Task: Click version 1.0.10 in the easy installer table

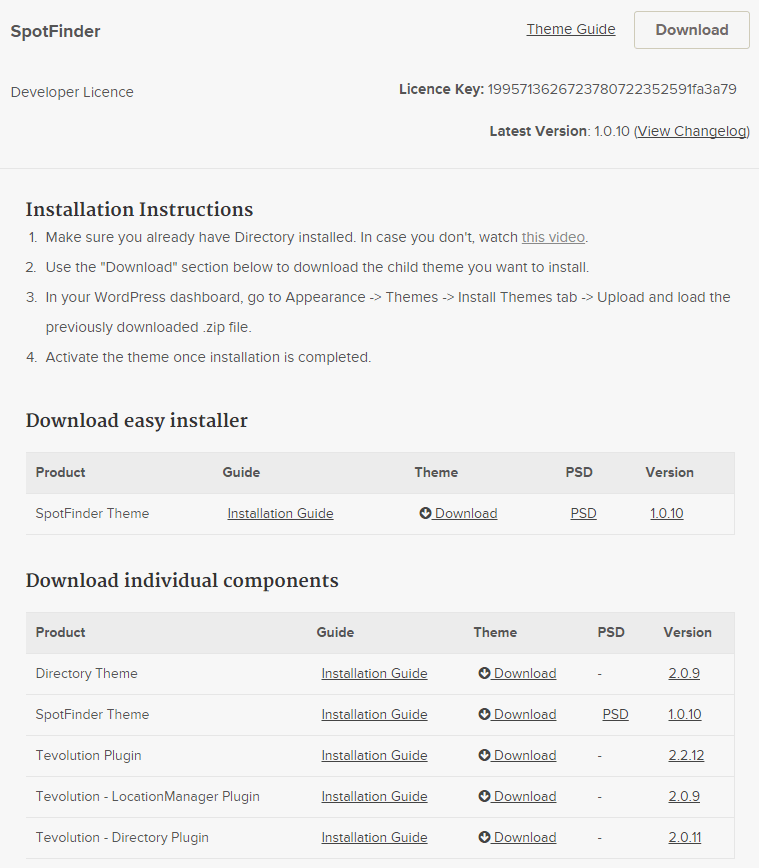Action: [x=667, y=513]
